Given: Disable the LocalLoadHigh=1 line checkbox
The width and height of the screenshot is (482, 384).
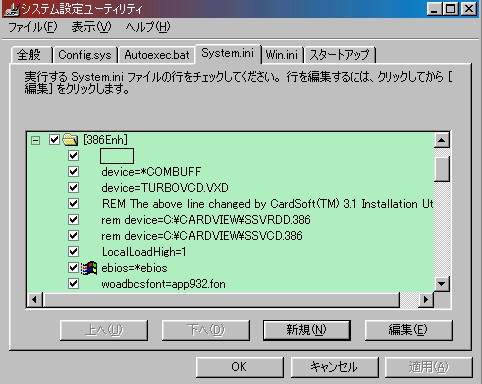Looking at the screenshot, I should click(x=73, y=251).
